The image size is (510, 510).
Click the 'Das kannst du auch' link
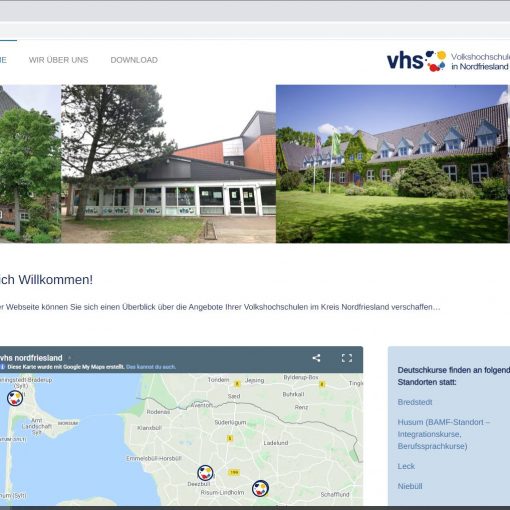pos(151,367)
